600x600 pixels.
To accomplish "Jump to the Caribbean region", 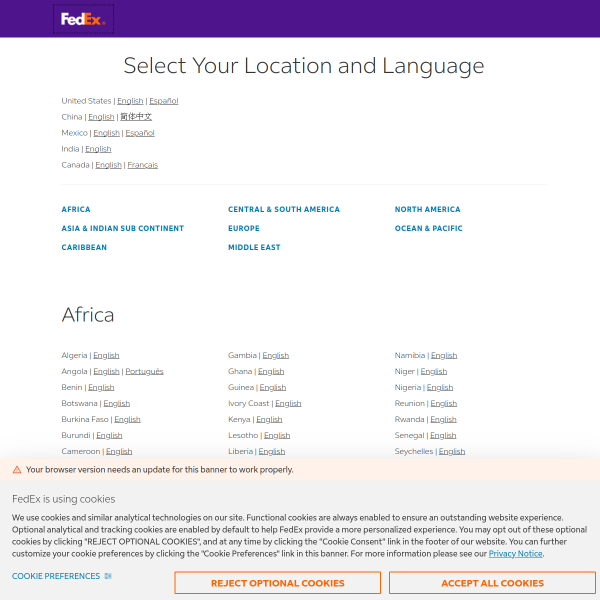I will click(84, 248).
